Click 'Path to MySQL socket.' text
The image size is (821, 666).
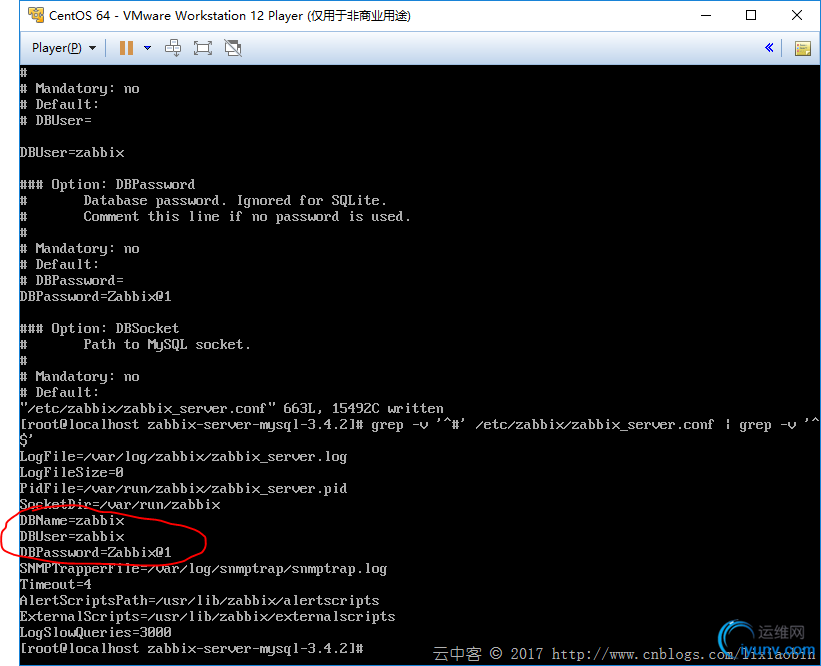tap(167, 345)
